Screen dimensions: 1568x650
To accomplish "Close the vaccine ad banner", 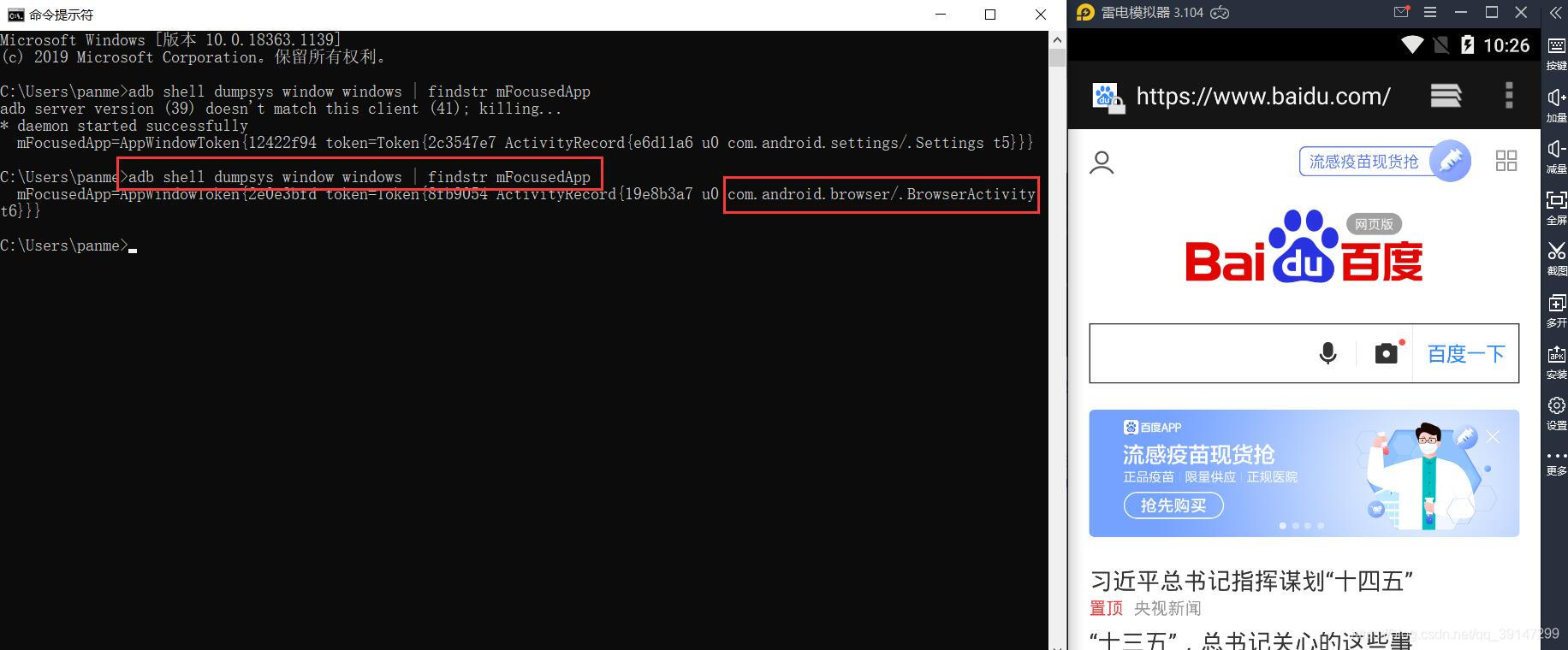I will coord(1493,437).
